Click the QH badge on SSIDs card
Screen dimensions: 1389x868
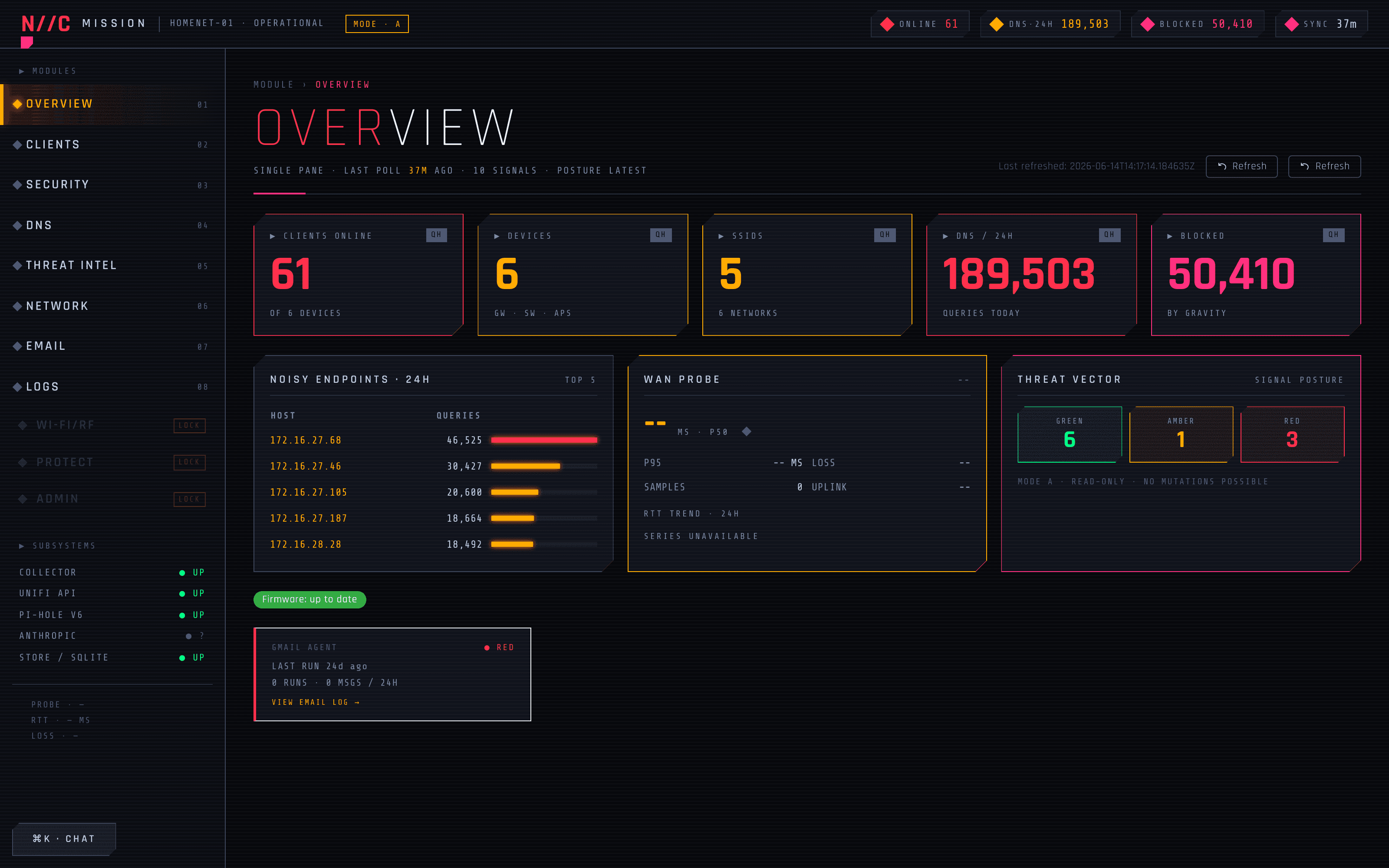click(885, 235)
